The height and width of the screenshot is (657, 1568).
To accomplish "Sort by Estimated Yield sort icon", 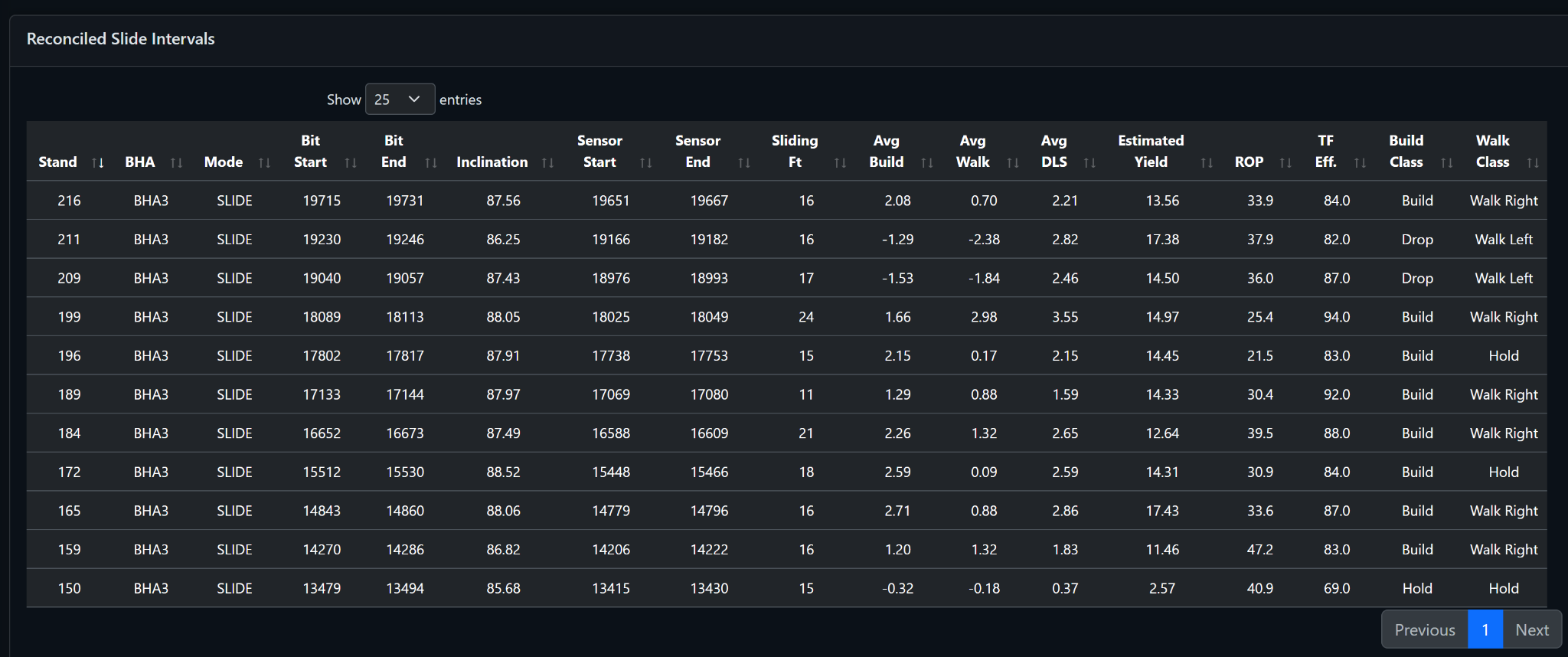I will 1207,162.
